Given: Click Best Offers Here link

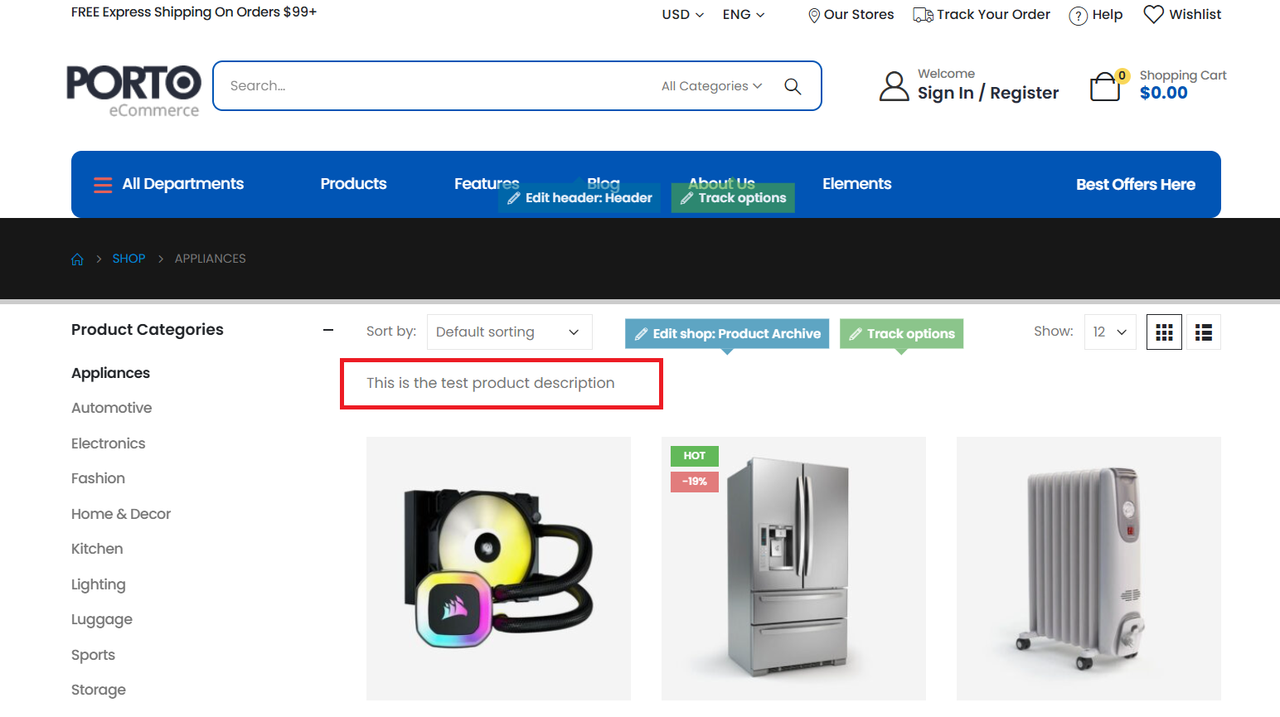Looking at the screenshot, I should [x=1136, y=184].
